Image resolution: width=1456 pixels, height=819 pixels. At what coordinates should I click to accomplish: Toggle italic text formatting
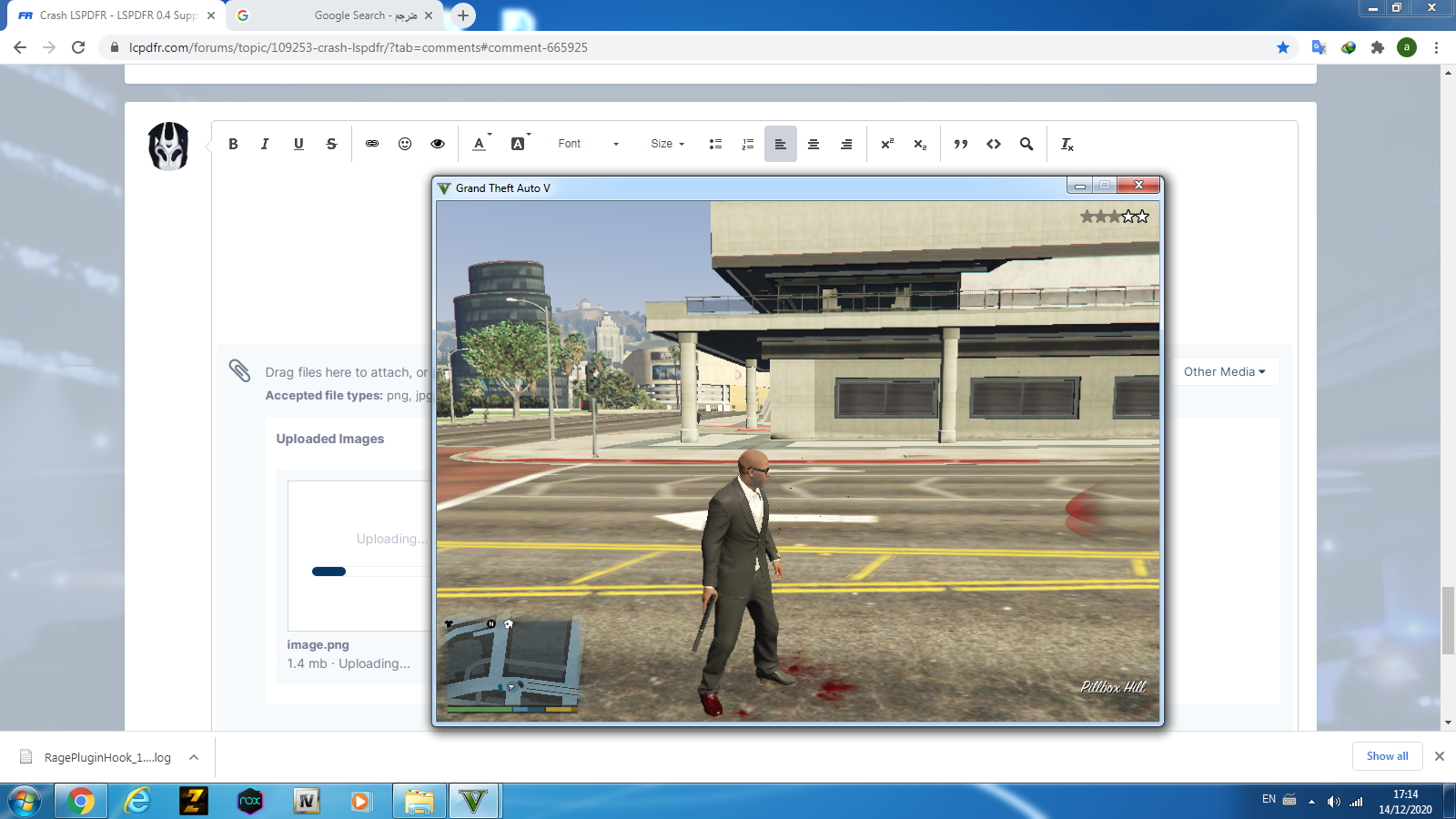coord(265,144)
